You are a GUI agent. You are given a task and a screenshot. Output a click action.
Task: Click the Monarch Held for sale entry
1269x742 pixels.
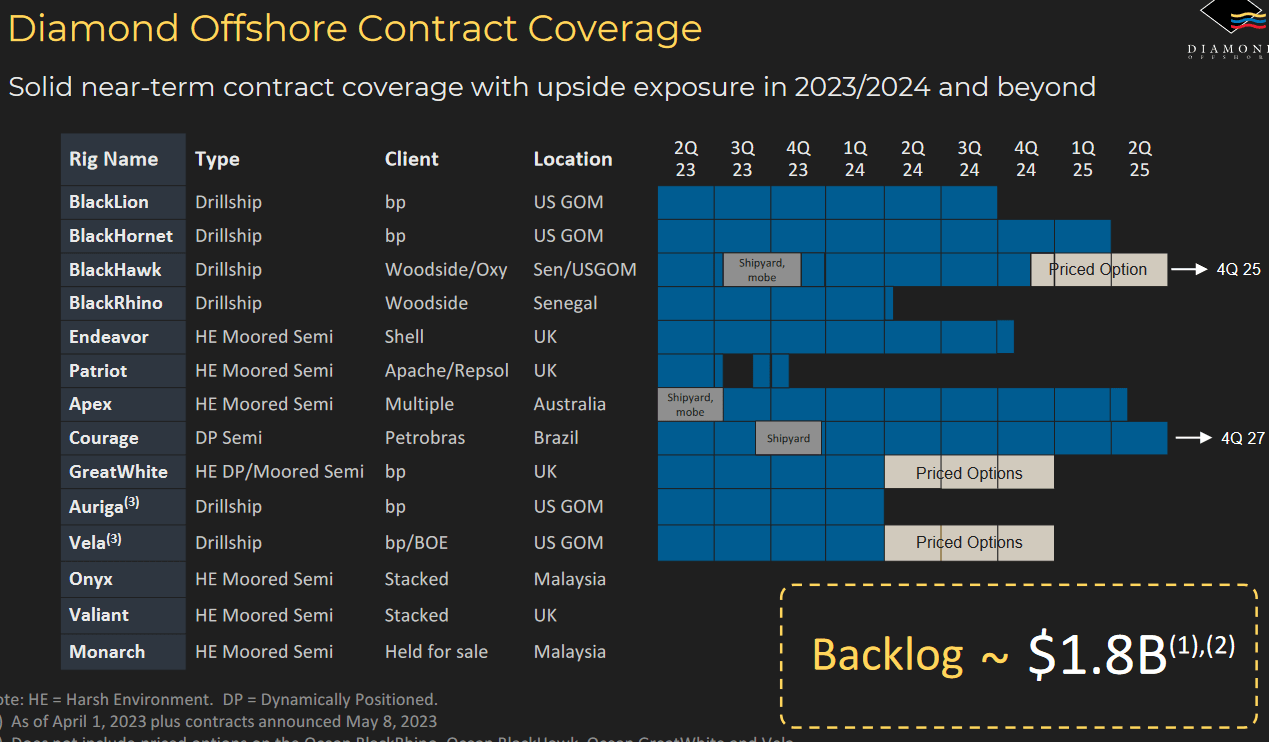436,651
